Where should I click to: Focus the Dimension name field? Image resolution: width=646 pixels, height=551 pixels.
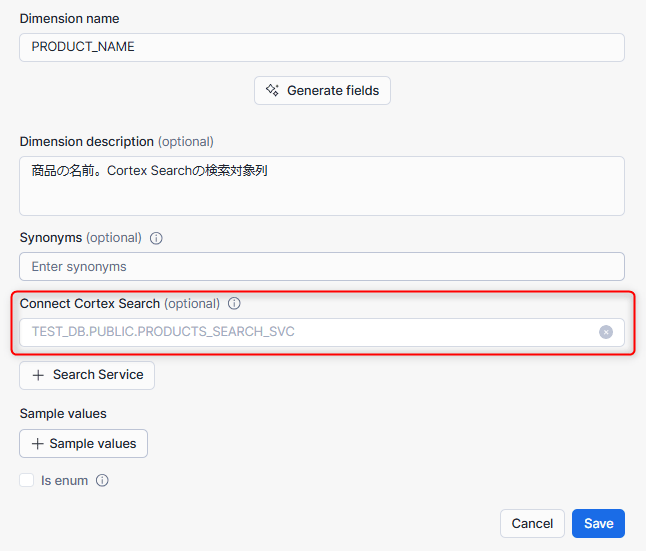(x=322, y=47)
